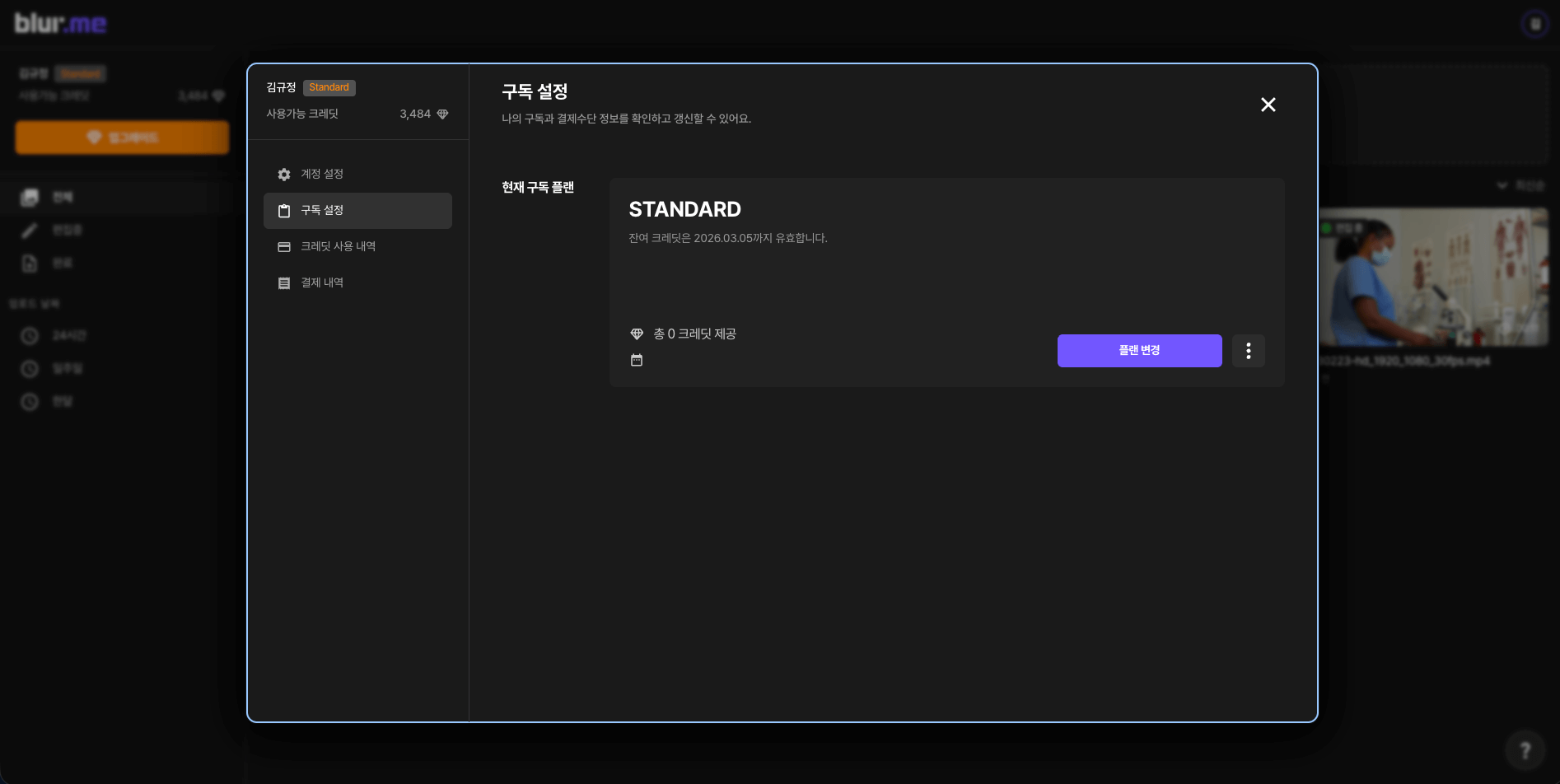Click the profile avatar in the top-right corner

(1534, 24)
